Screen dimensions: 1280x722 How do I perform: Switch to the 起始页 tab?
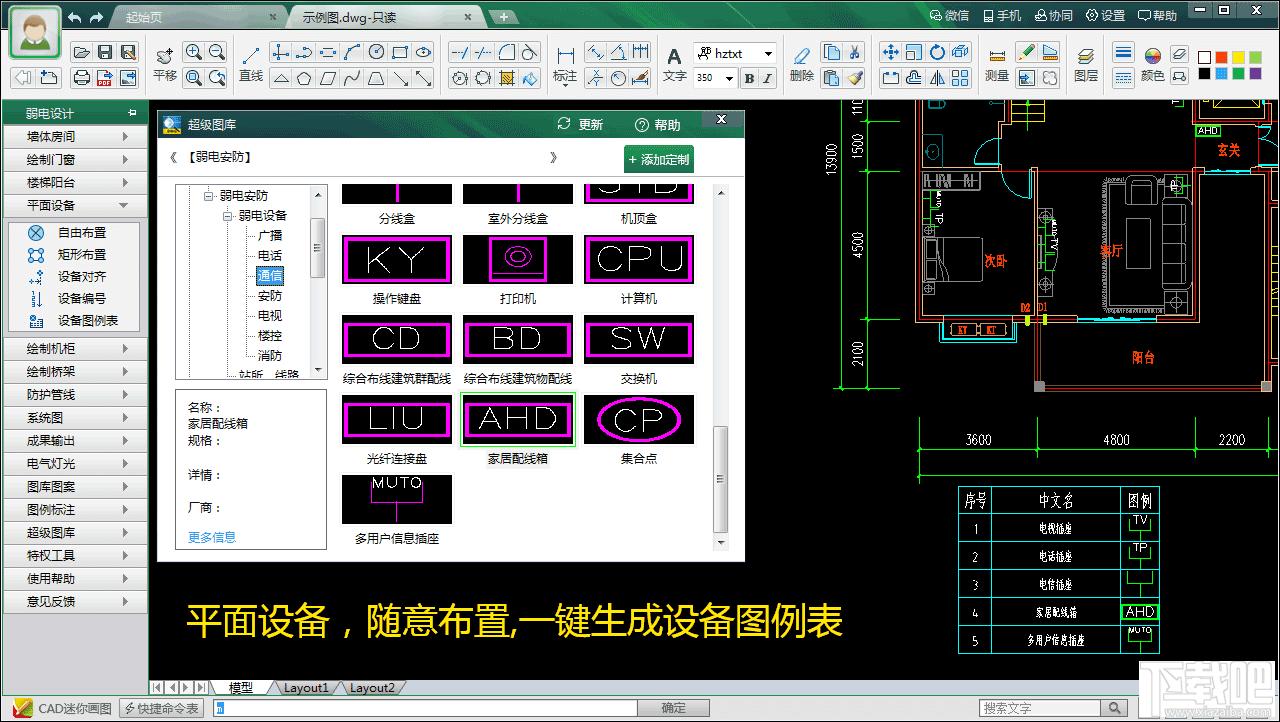194,17
